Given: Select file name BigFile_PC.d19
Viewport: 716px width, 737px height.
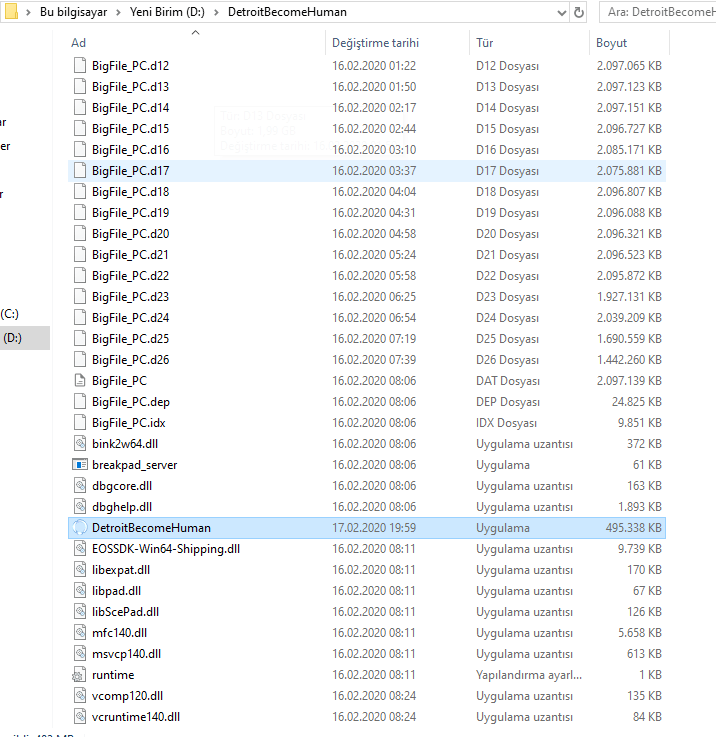Looking at the screenshot, I should (130, 213).
